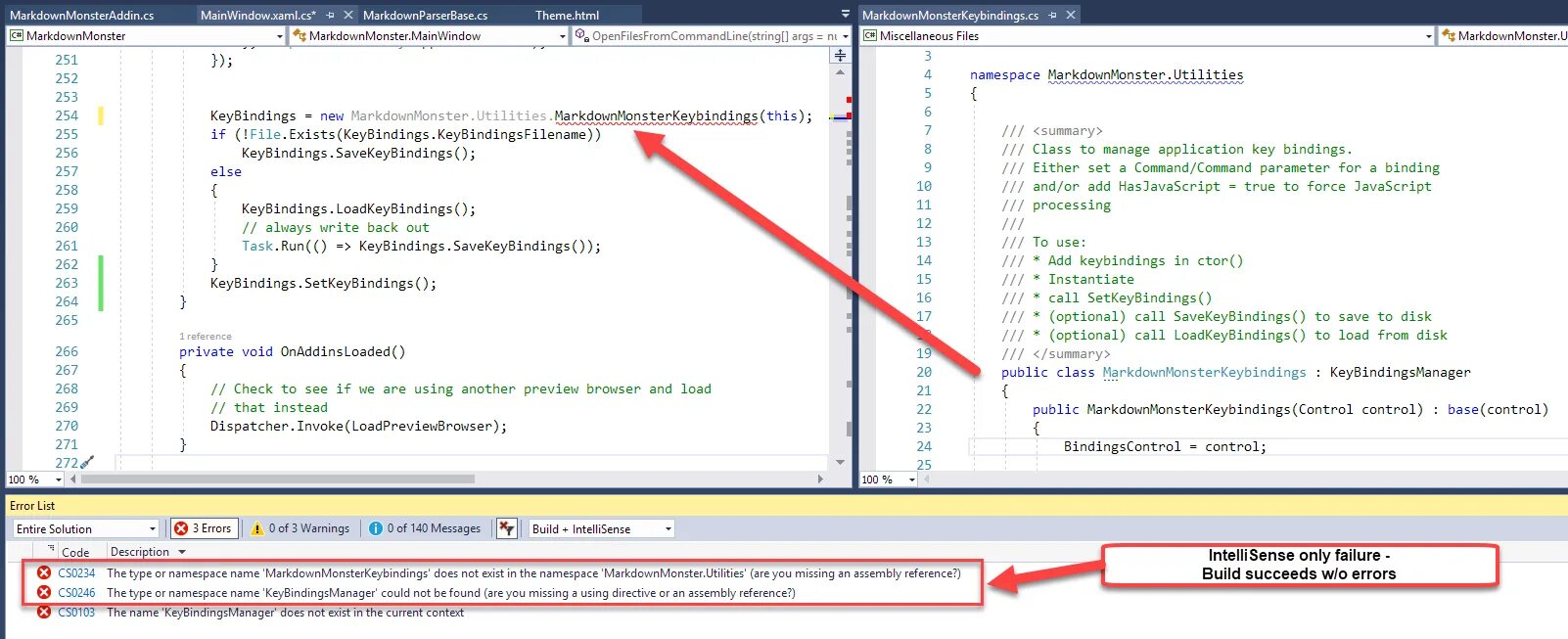Image resolution: width=1568 pixels, height=639 pixels.
Task: Click the split-editor handle above left scrollbar
Action: [x=840, y=56]
